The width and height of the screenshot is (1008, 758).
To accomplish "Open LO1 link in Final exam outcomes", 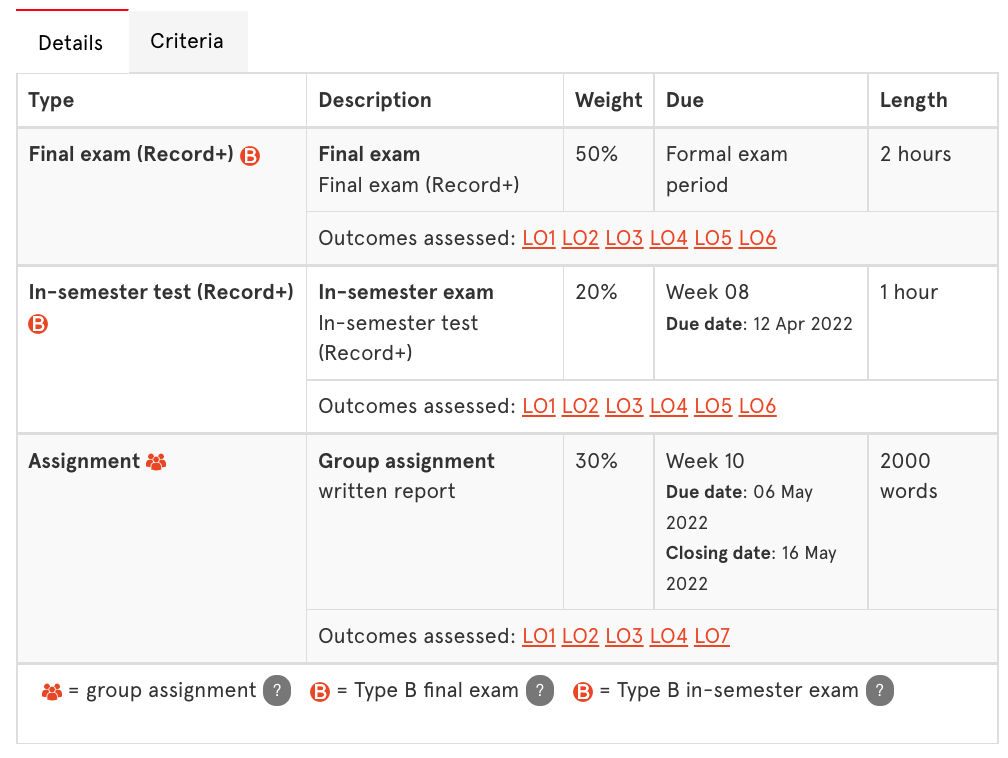I will [x=539, y=238].
